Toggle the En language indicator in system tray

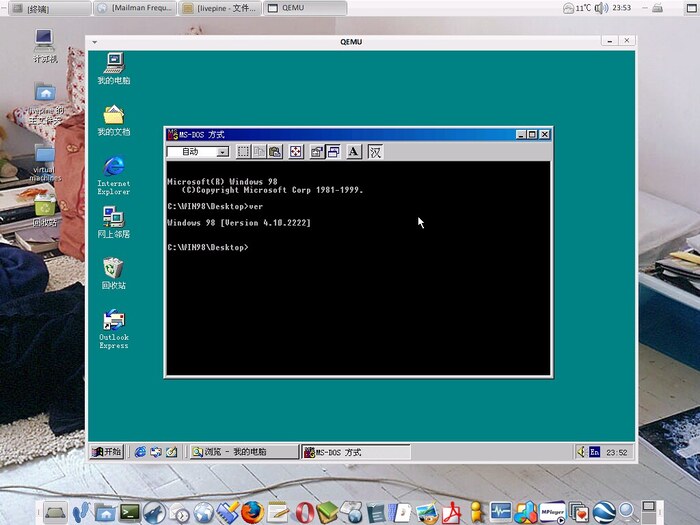pyautogui.click(x=594, y=452)
